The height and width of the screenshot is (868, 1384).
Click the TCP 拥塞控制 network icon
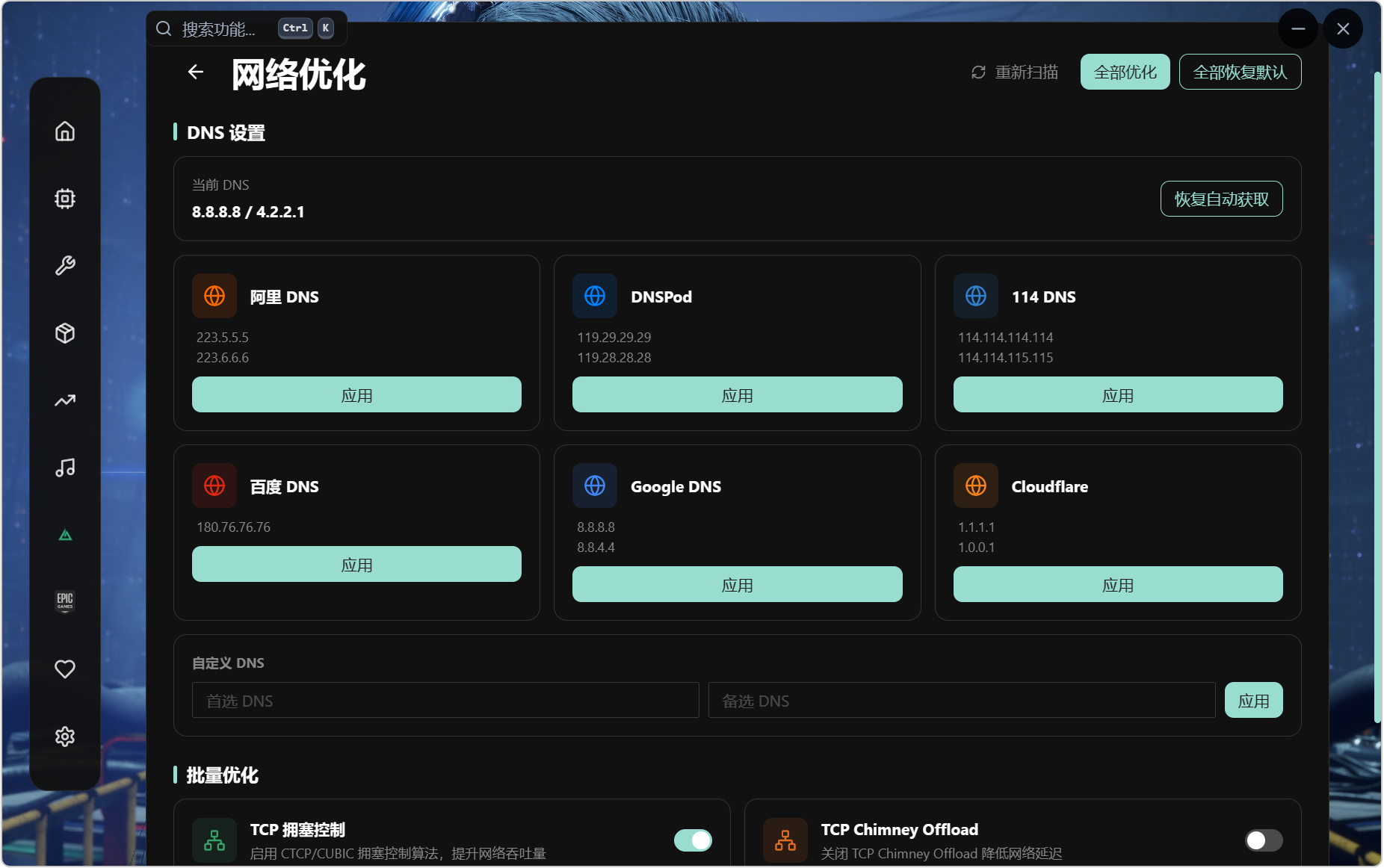214,840
